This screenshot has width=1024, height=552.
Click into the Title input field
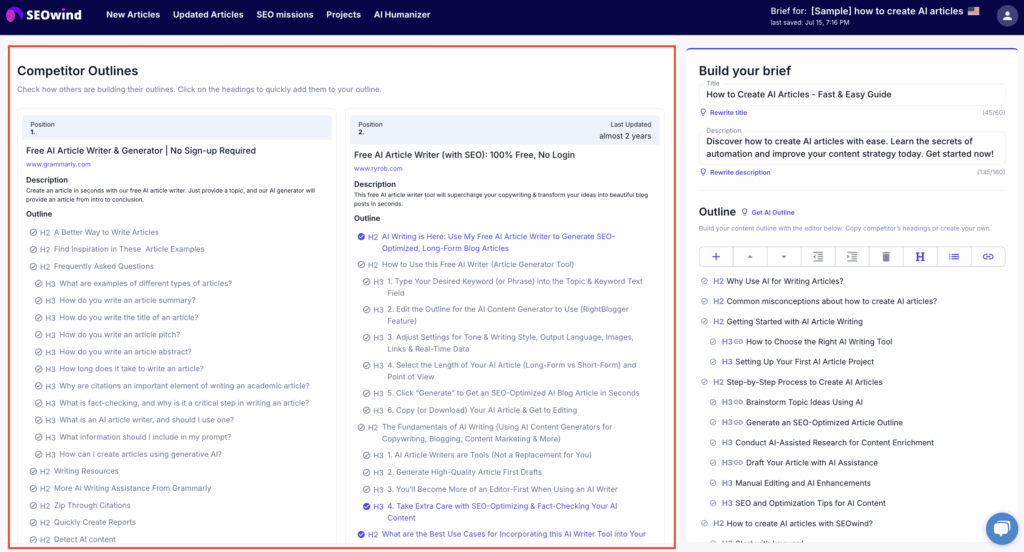[x=852, y=94]
